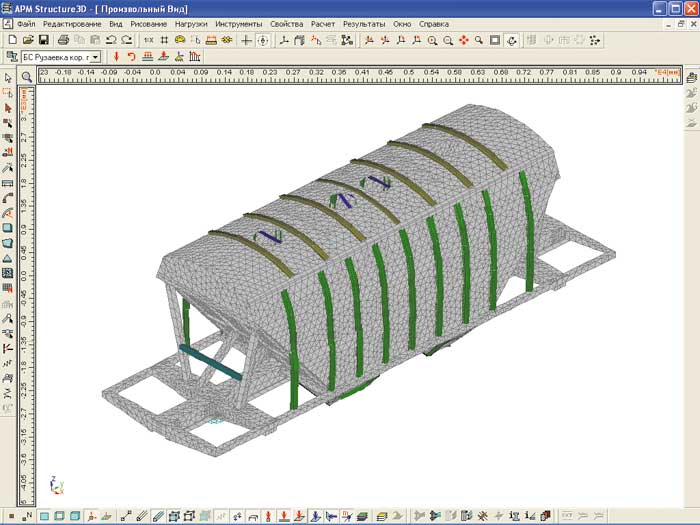Click the red down-arrow load icon
The height and width of the screenshot is (525, 700).
tap(117, 57)
